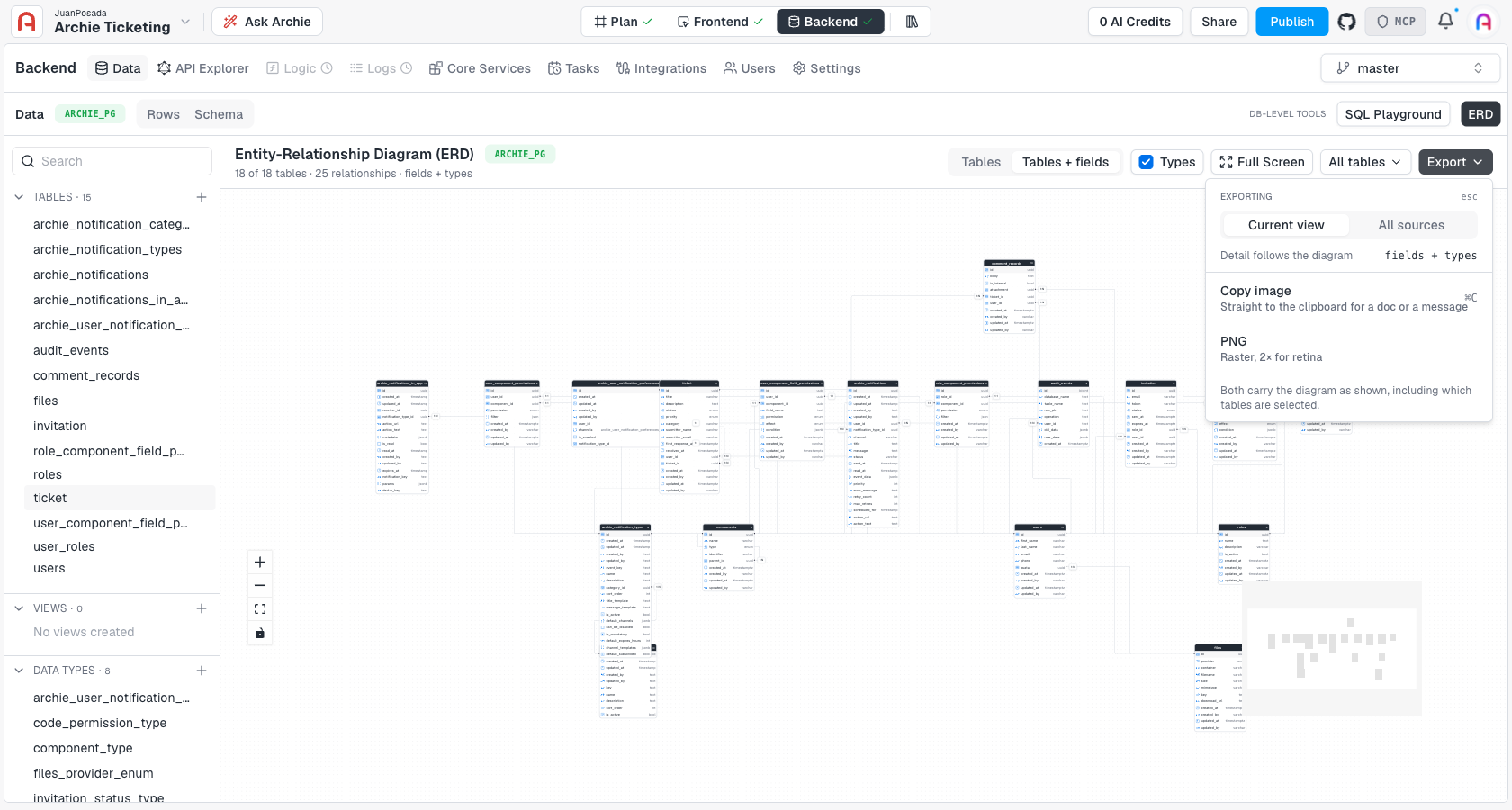This screenshot has width=1512, height=810.
Task: Collapse the DATA TYPES section
Action: click(19, 670)
